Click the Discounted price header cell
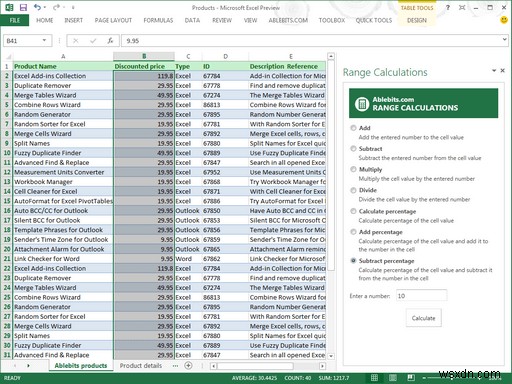This screenshot has width=512, height=384. click(144, 66)
